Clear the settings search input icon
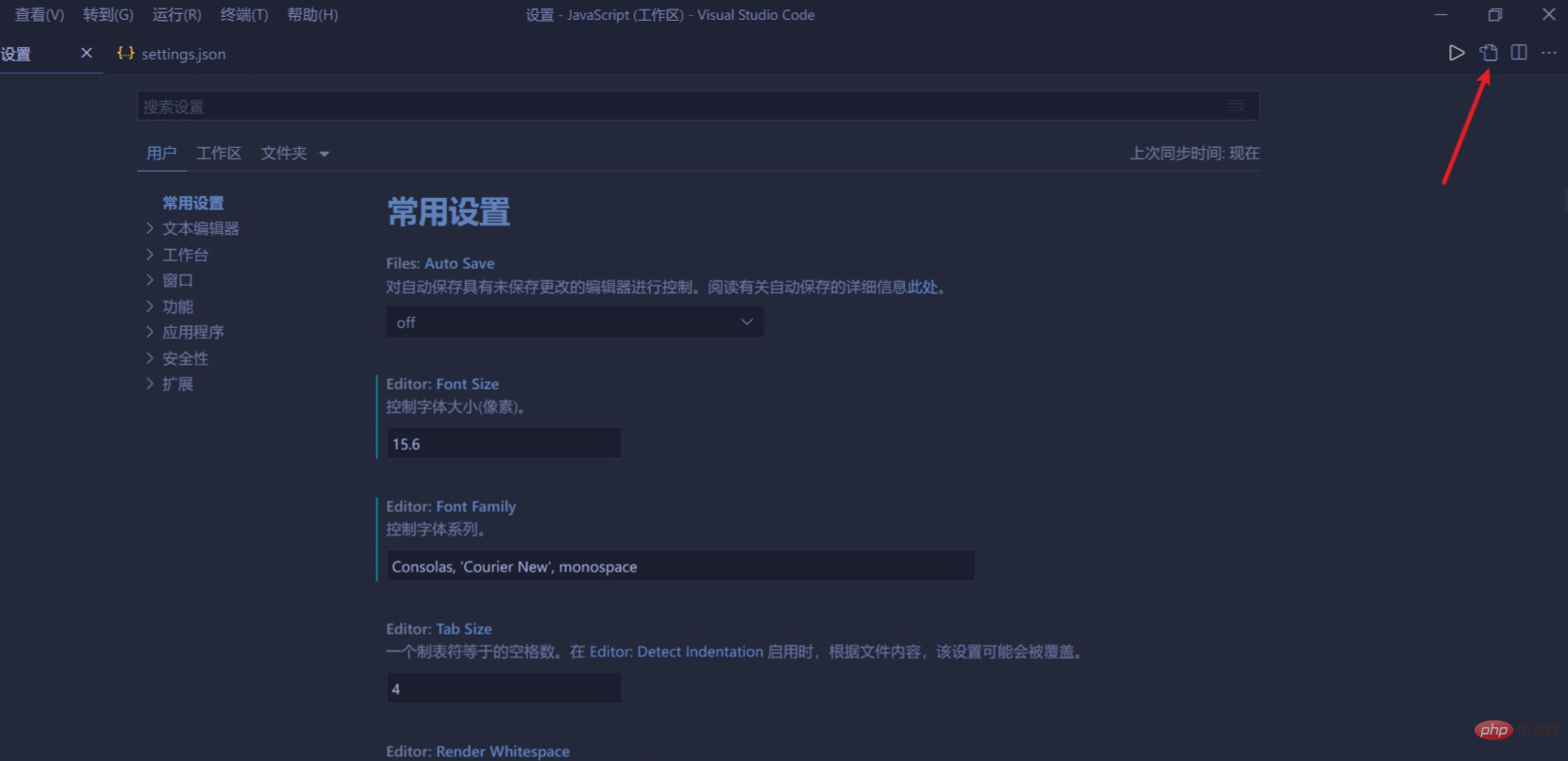The height and width of the screenshot is (761, 1568). coord(1236,107)
